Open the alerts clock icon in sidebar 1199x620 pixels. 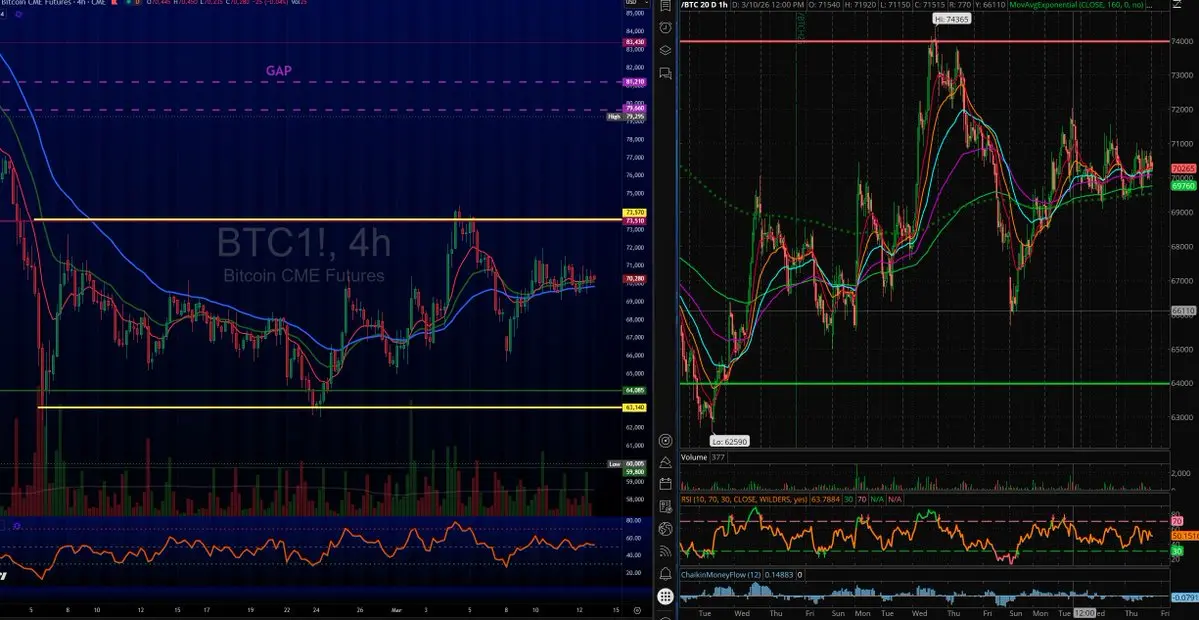coord(664,28)
